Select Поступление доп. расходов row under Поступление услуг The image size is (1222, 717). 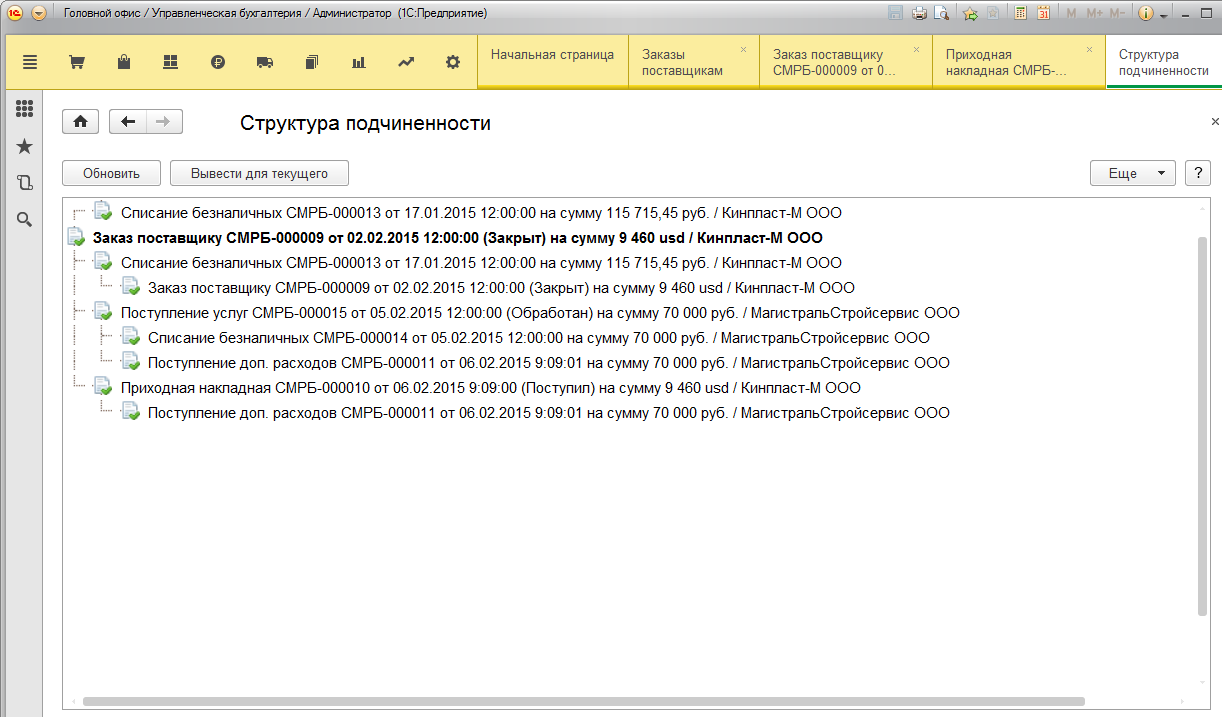click(548, 363)
